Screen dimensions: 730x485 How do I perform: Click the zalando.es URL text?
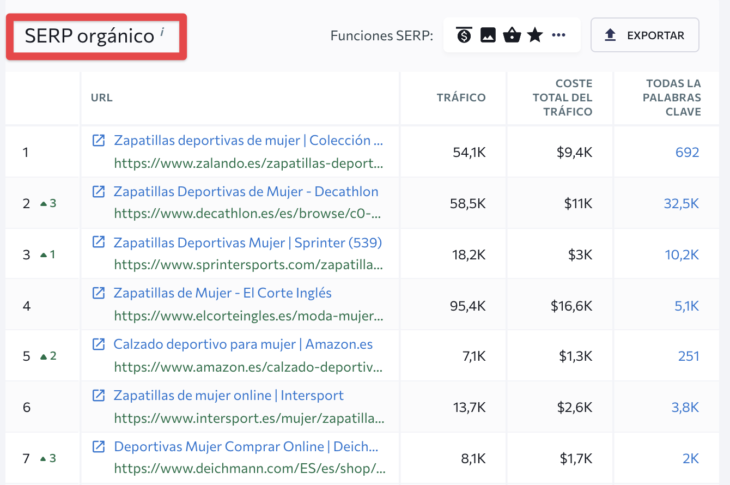tap(249, 163)
